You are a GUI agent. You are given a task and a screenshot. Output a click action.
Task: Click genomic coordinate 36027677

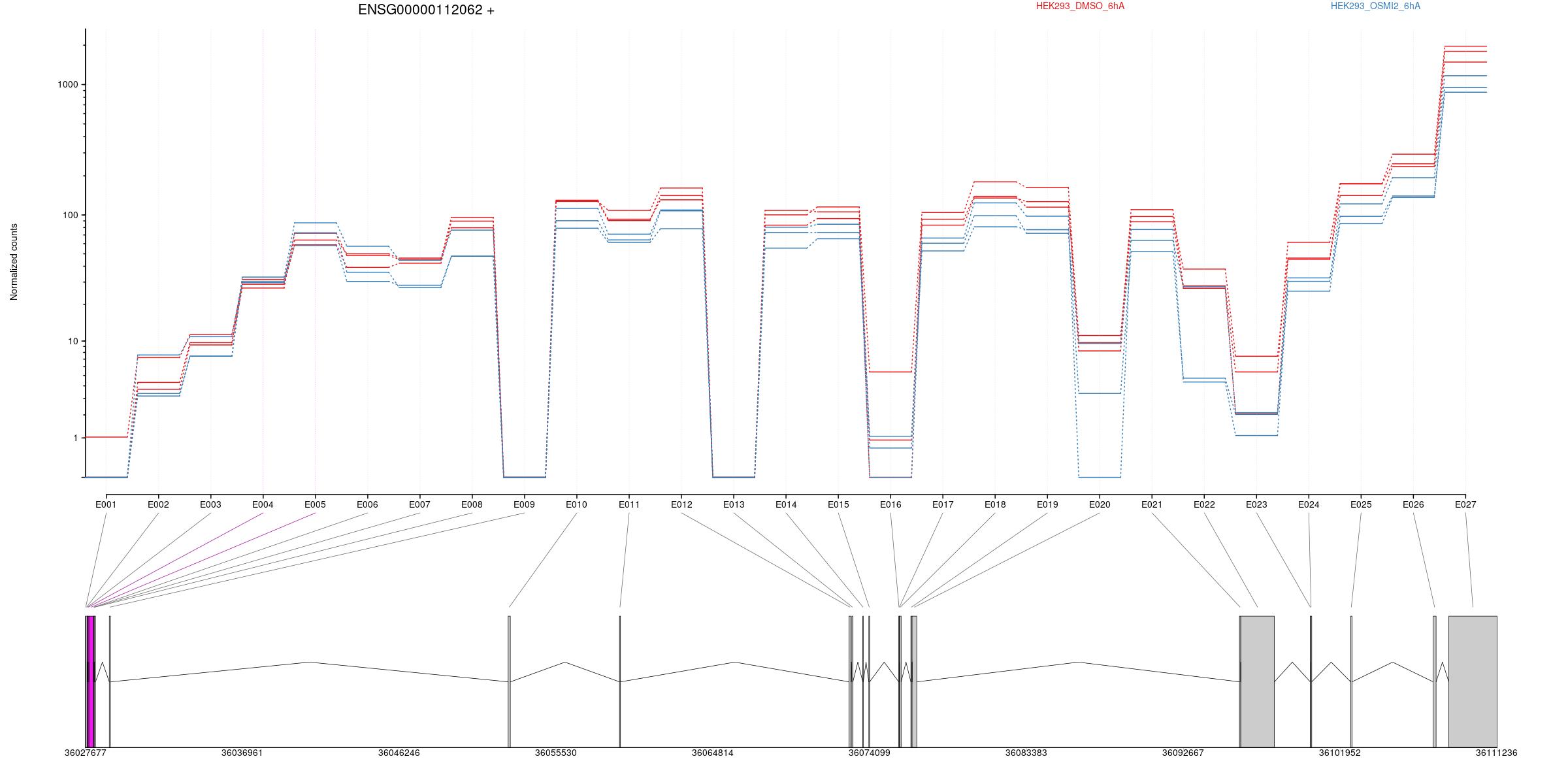(x=85, y=753)
